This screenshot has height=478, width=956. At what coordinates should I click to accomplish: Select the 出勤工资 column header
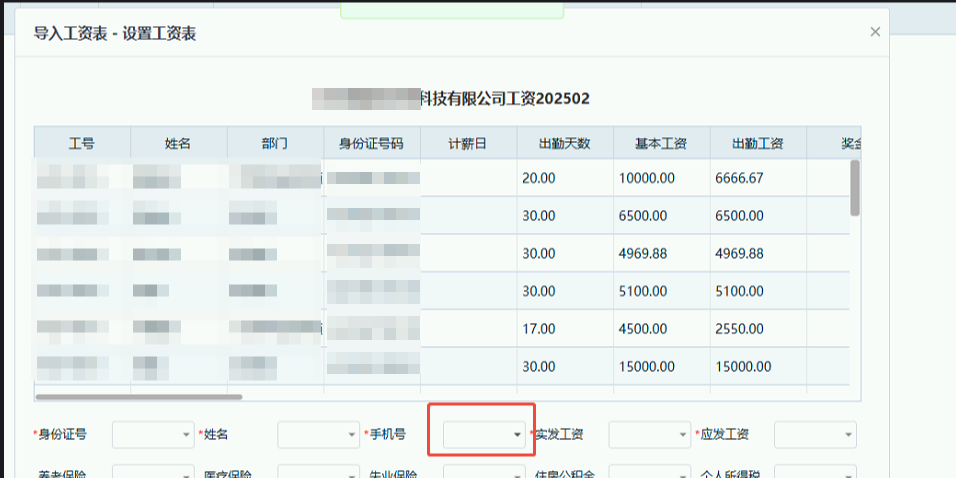coord(758,143)
